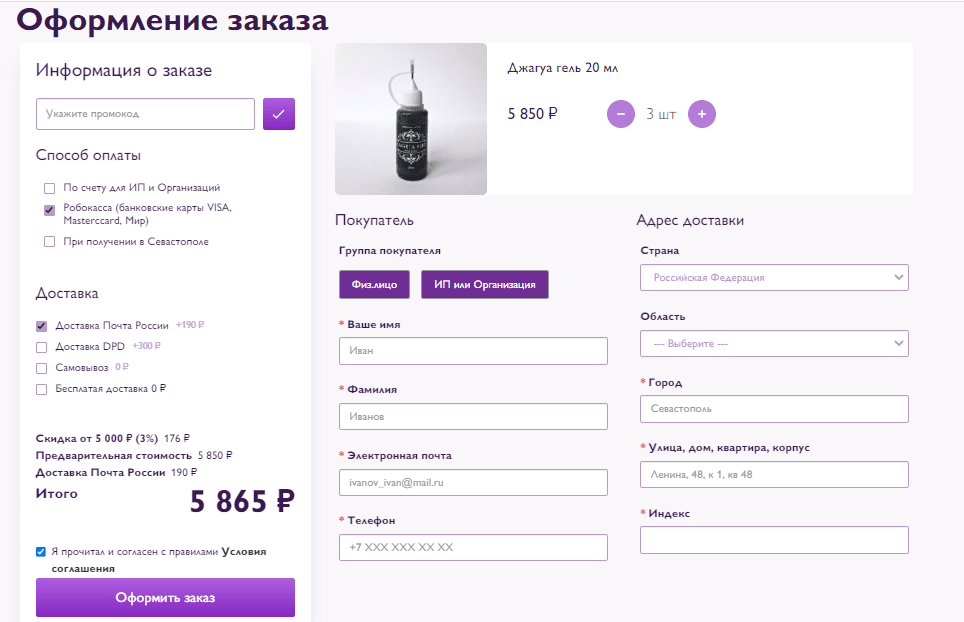Select Физ.лицо buyer group
The height and width of the screenshot is (622, 964).
374,285
